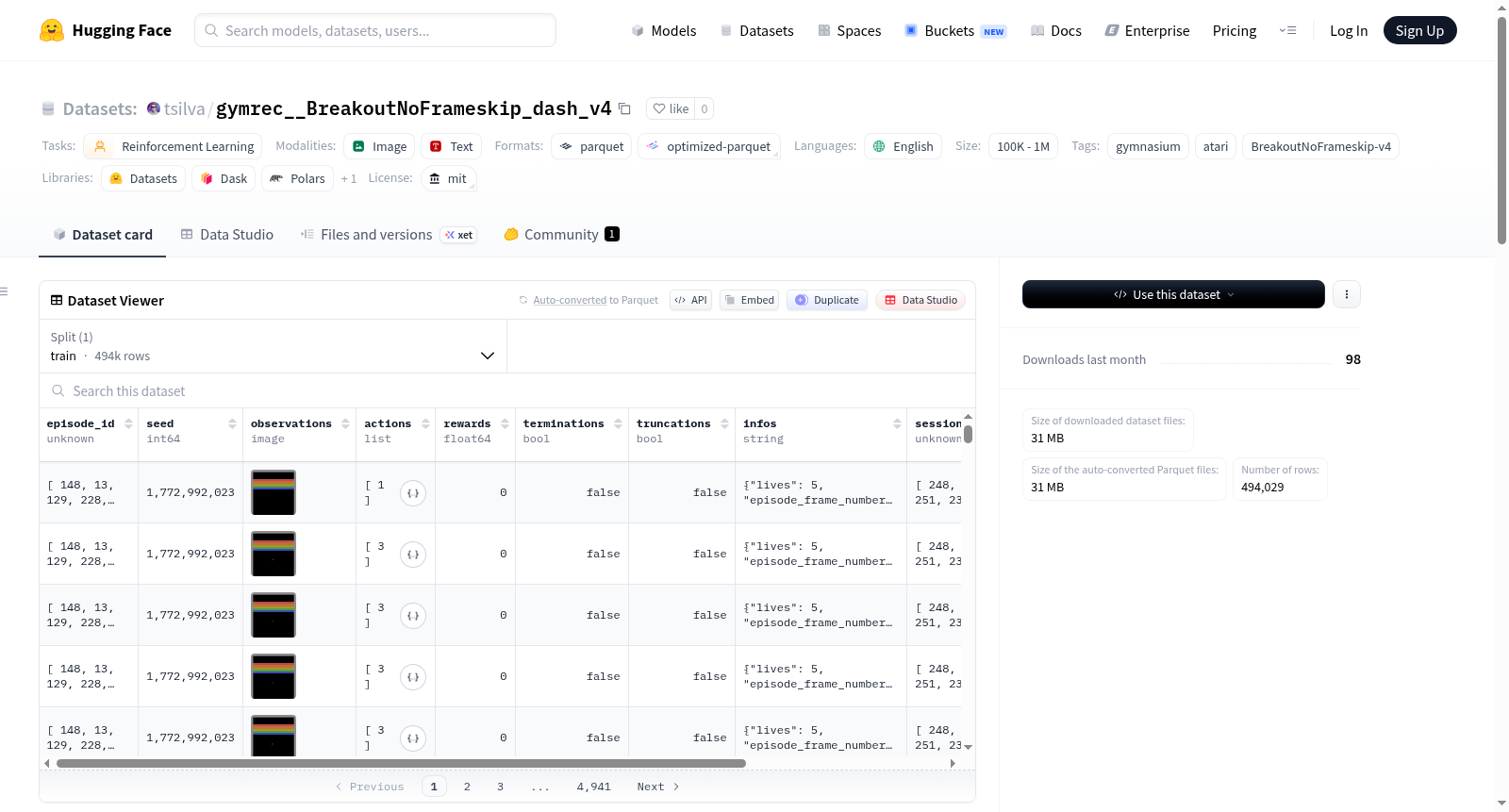Image resolution: width=1509 pixels, height=812 pixels.
Task: Select the mit license tag
Action: tap(448, 178)
